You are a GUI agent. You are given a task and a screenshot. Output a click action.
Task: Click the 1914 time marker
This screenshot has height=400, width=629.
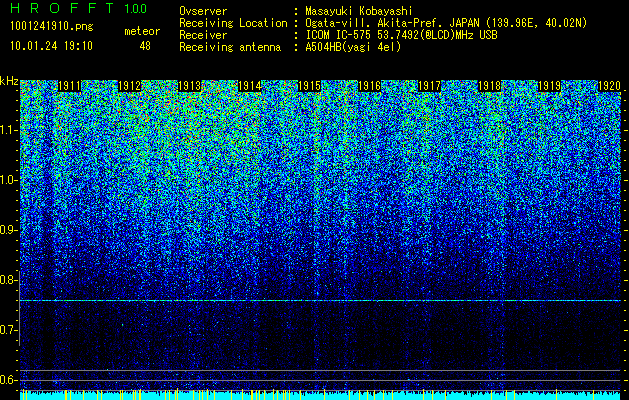point(250,86)
